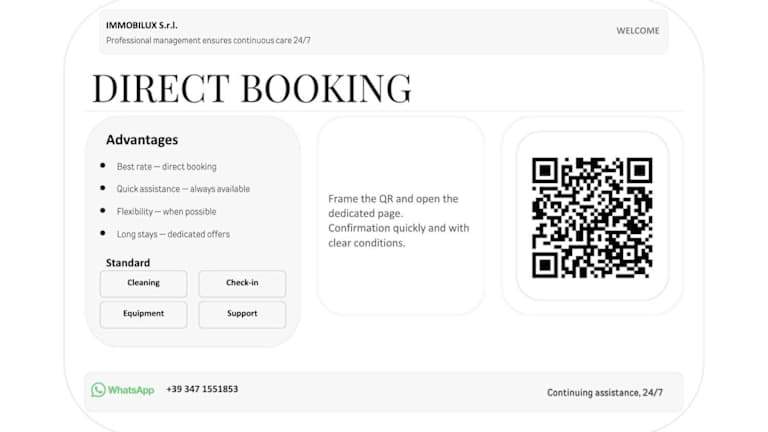The width and height of the screenshot is (768, 432).
Task: Open the Support button
Action: click(242, 314)
